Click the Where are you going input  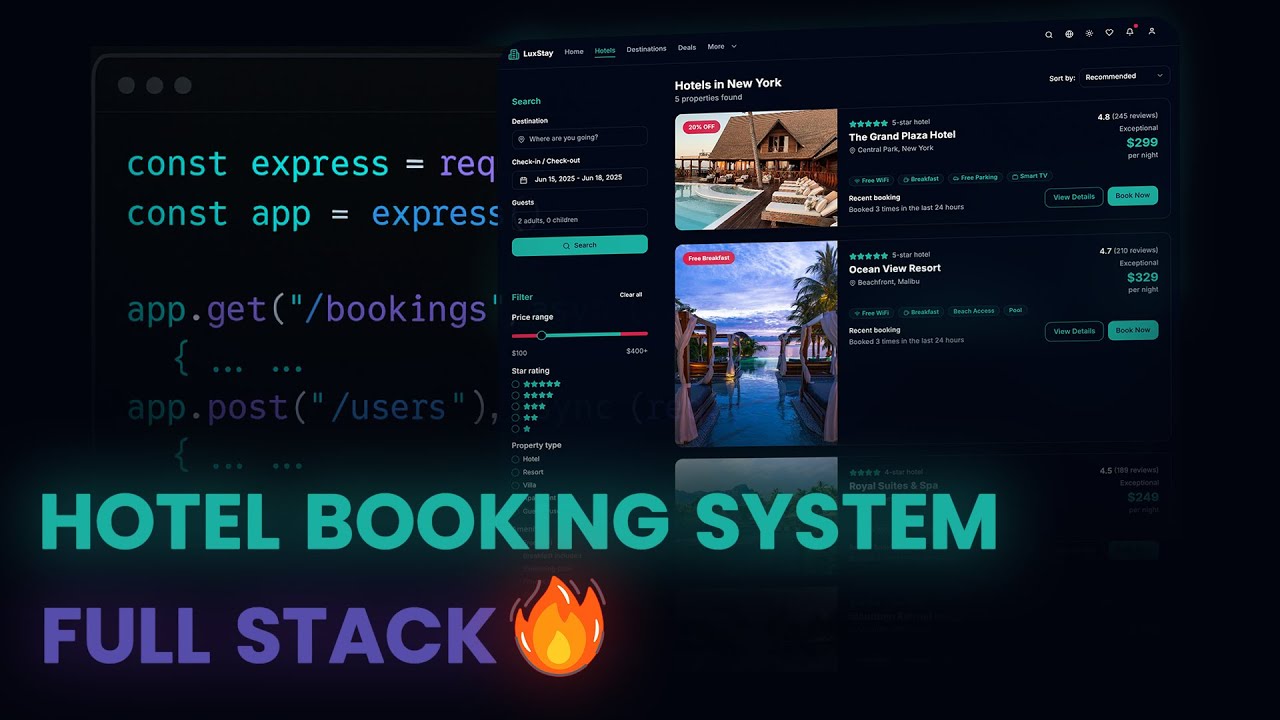pyautogui.click(x=579, y=139)
